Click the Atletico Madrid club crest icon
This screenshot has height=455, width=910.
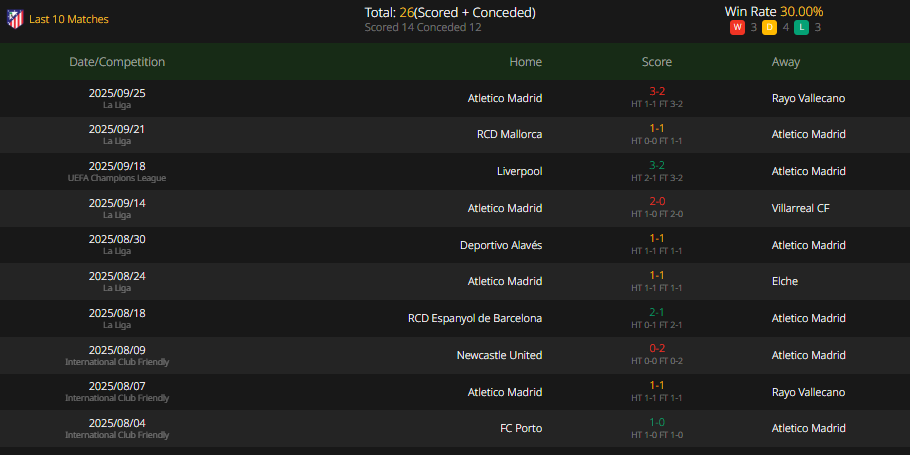[15, 19]
